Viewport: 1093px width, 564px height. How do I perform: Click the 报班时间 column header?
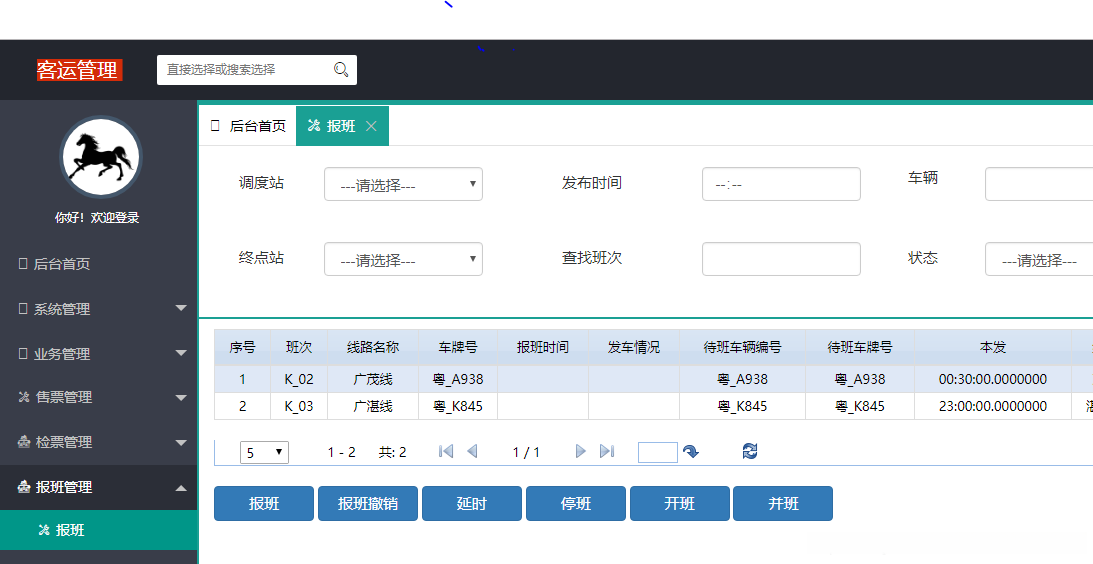pos(543,347)
